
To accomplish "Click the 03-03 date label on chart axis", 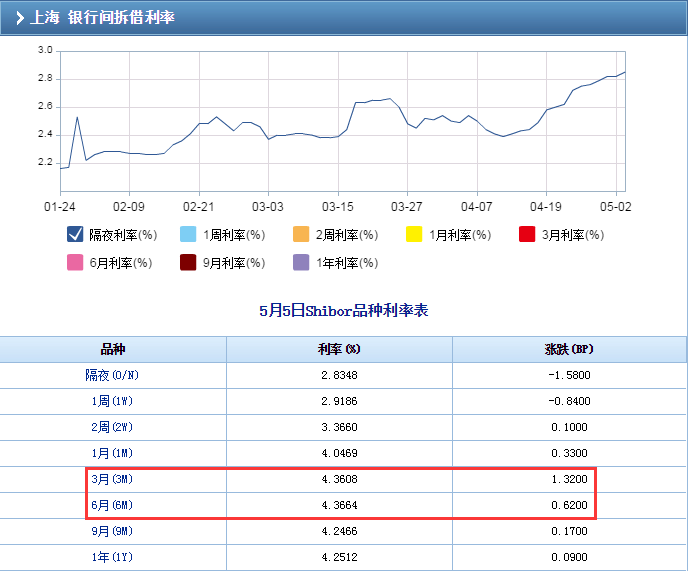I will pos(267,207).
